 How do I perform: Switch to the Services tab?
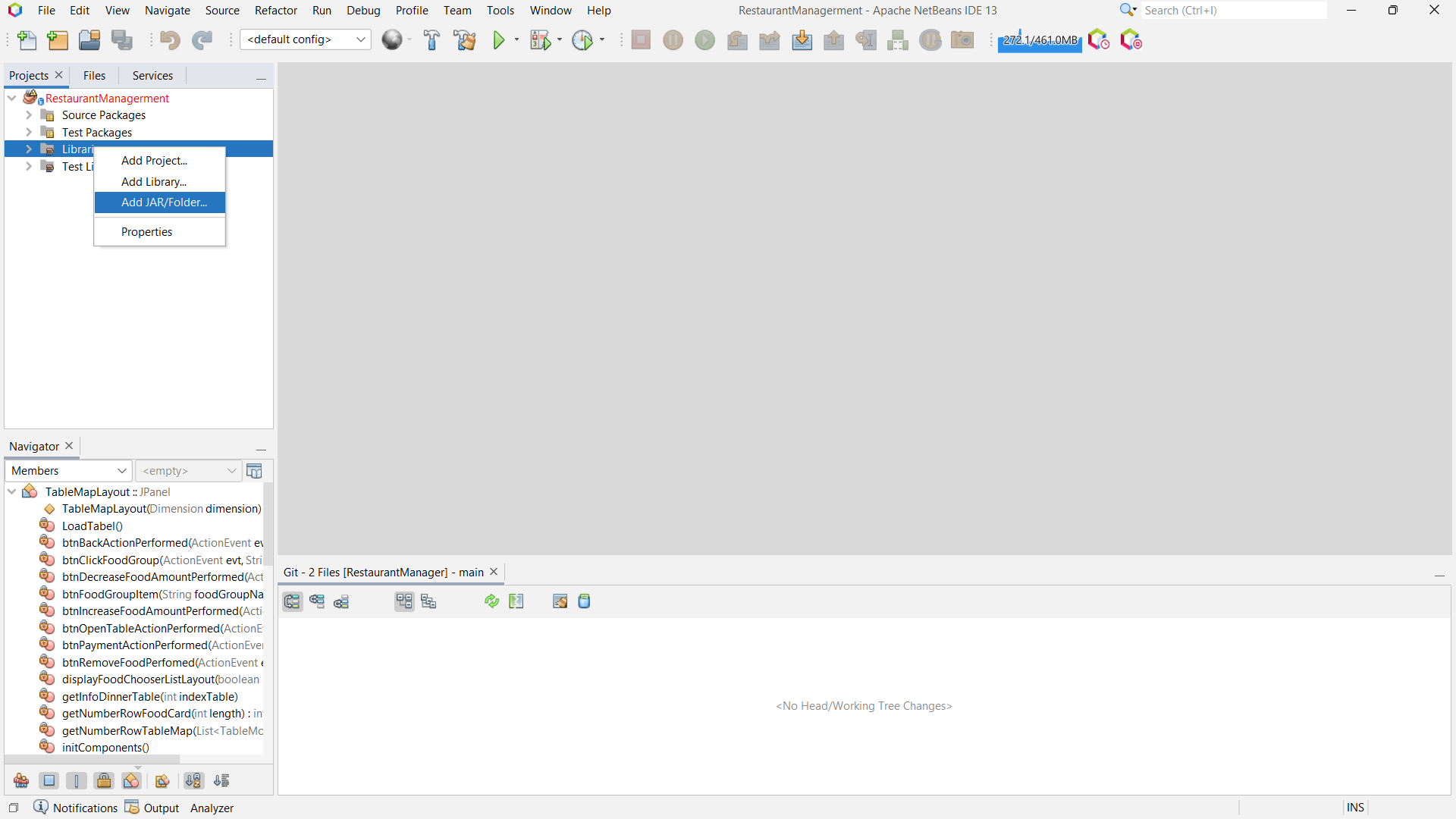(152, 76)
